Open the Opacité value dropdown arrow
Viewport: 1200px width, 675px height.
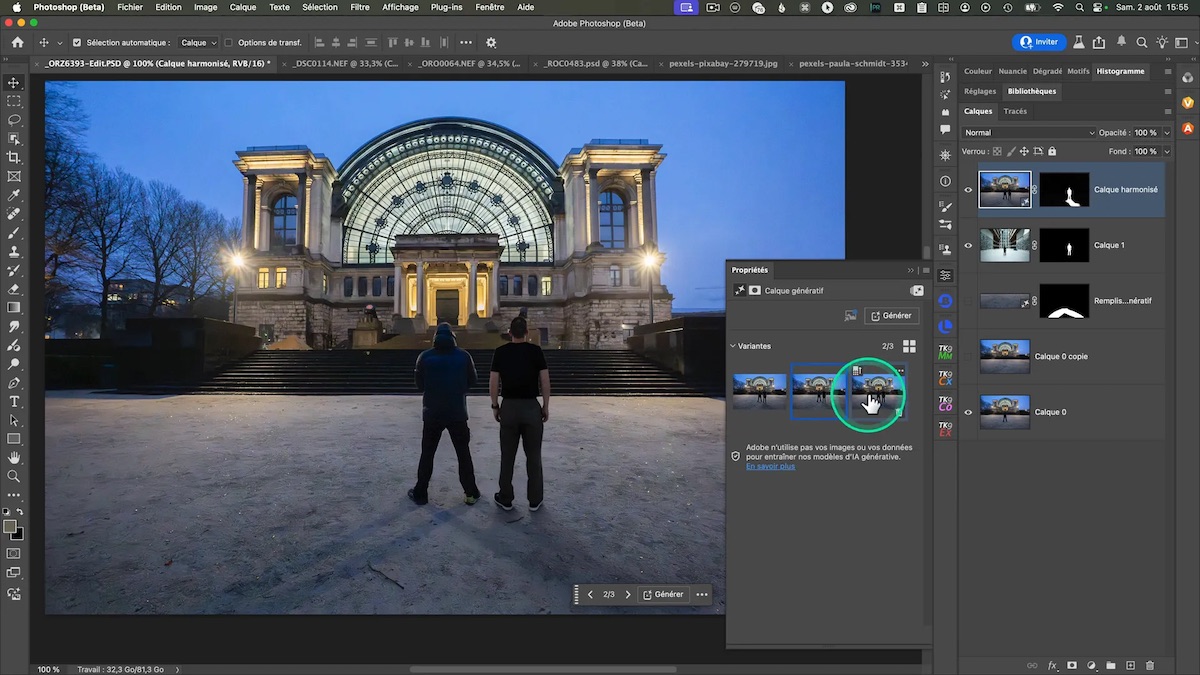pos(1165,133)
